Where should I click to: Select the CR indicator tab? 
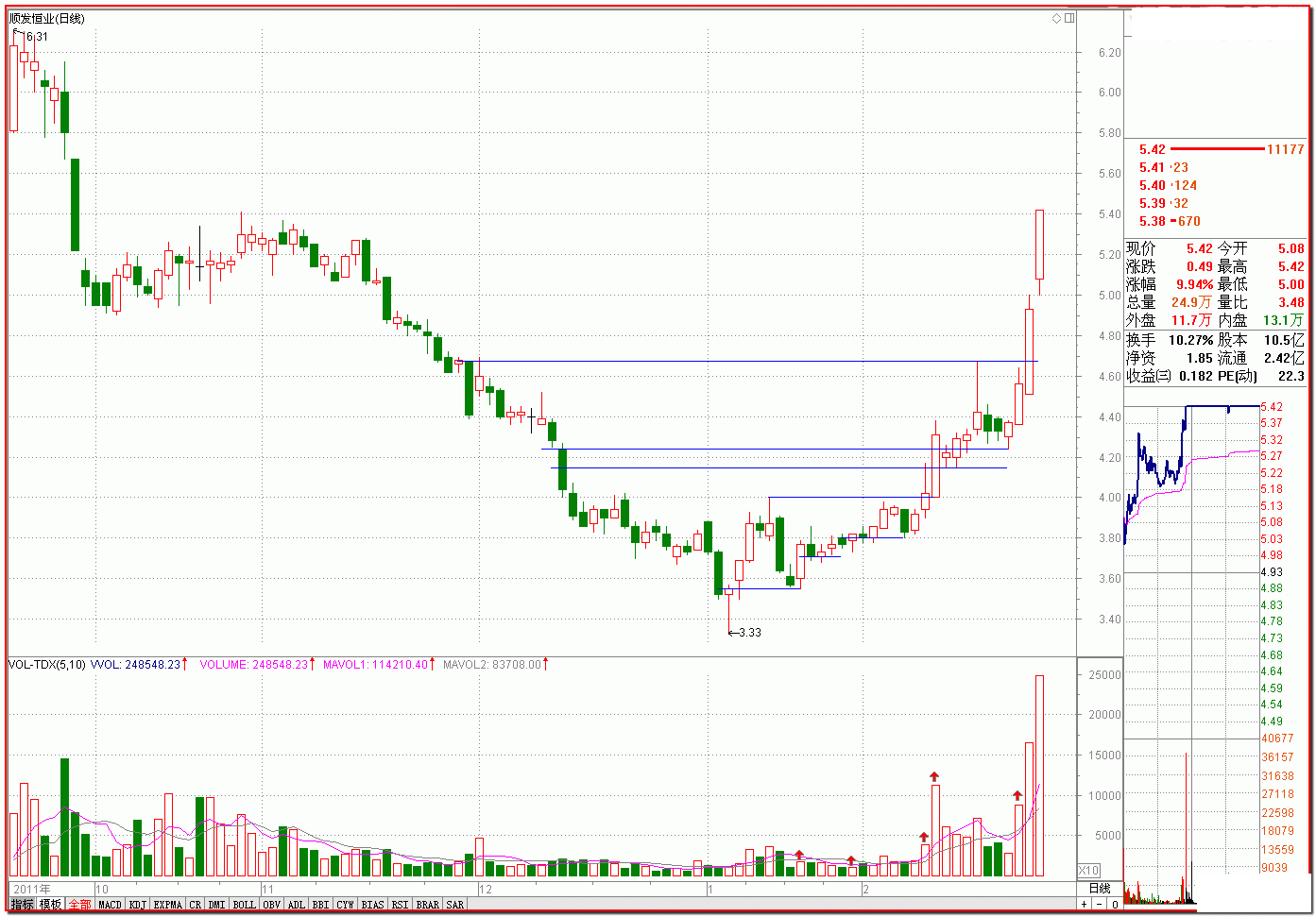point(196,905)
